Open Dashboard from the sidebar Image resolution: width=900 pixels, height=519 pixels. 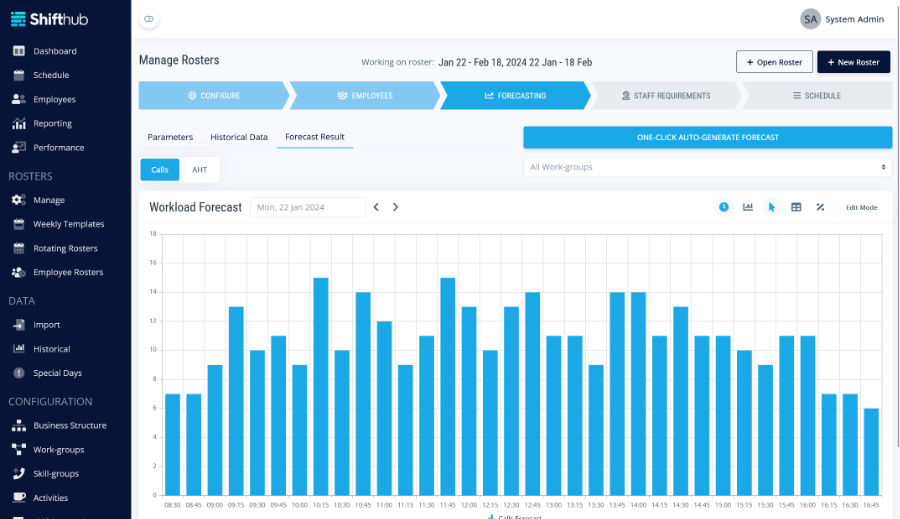click(55, 51)
